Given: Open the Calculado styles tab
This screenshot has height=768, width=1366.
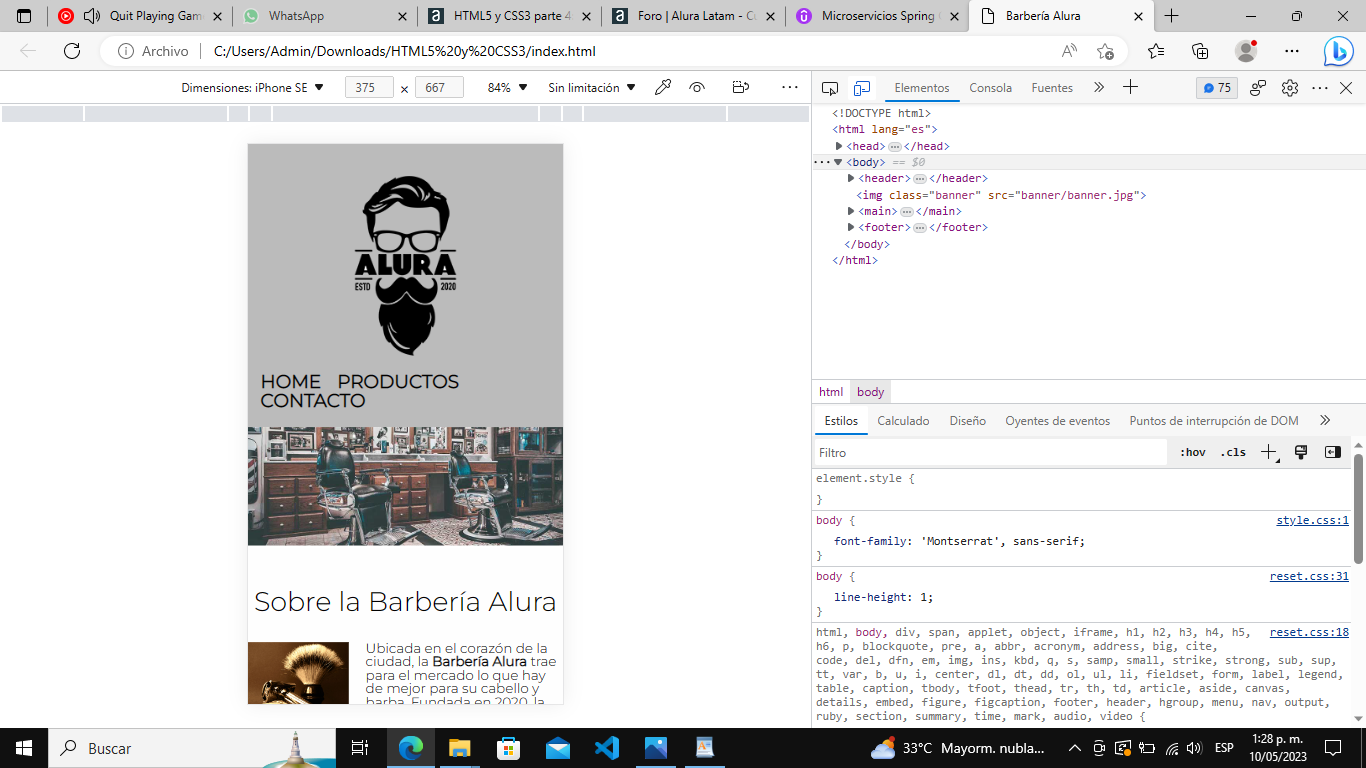Looking at the screenshot, I should [x=903, y=421].
